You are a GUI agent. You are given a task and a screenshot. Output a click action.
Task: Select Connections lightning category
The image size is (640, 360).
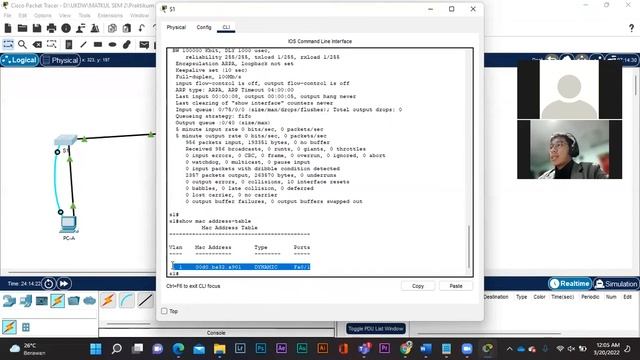(x=58, y=301)
